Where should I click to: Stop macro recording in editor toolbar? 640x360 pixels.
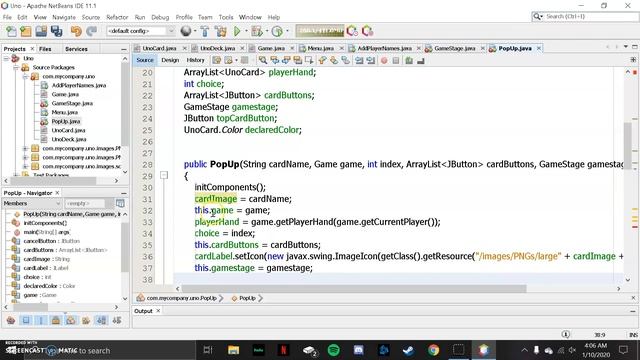coord(396,60)
